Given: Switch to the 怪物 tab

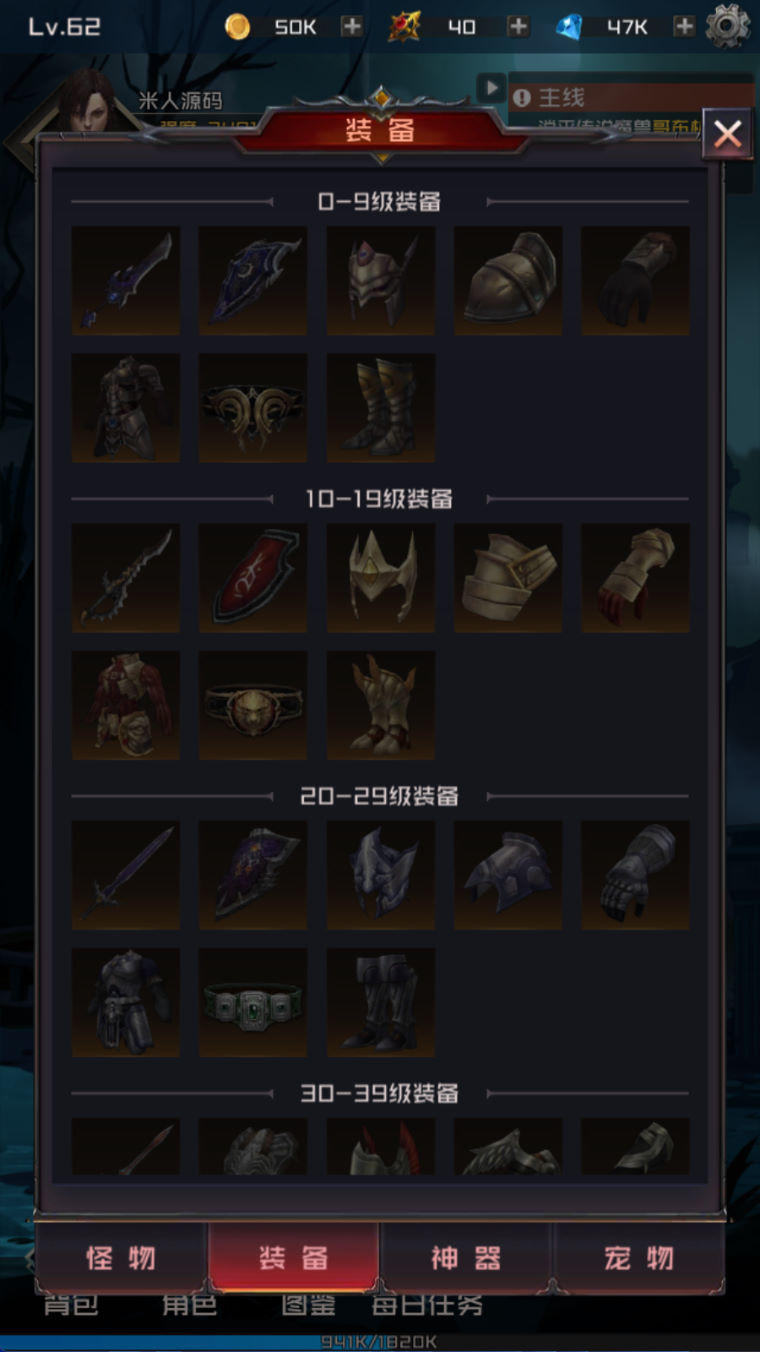Looking at the screenshot, I should tap(122, 1258).
